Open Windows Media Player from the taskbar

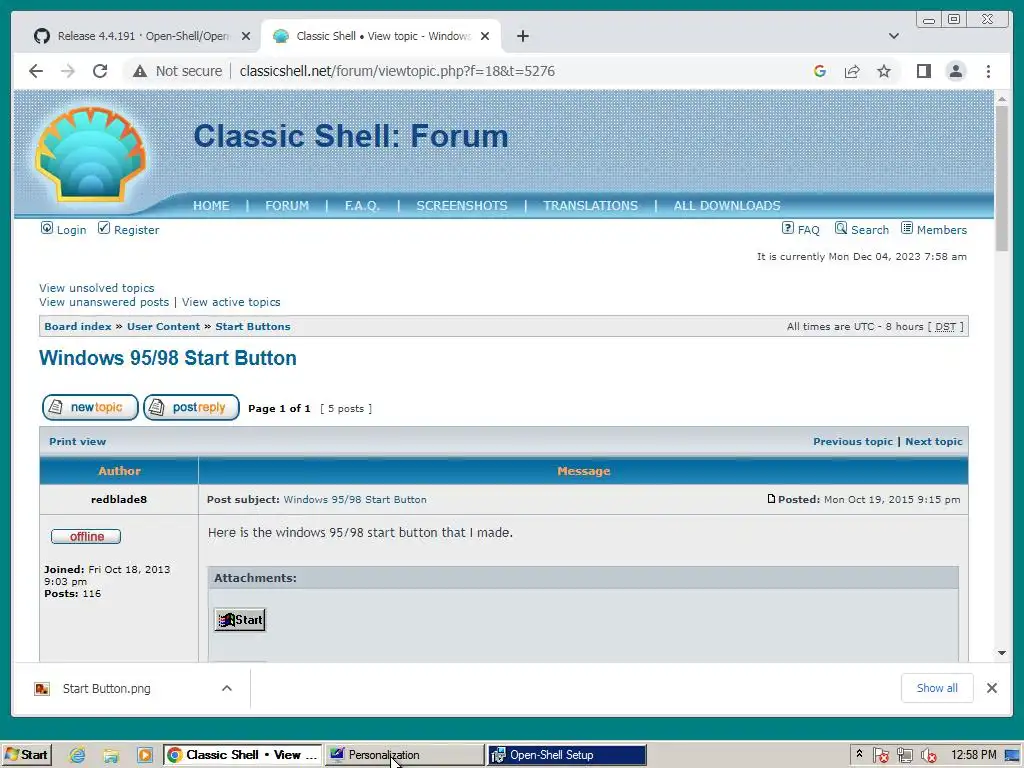tap(144, 755)
